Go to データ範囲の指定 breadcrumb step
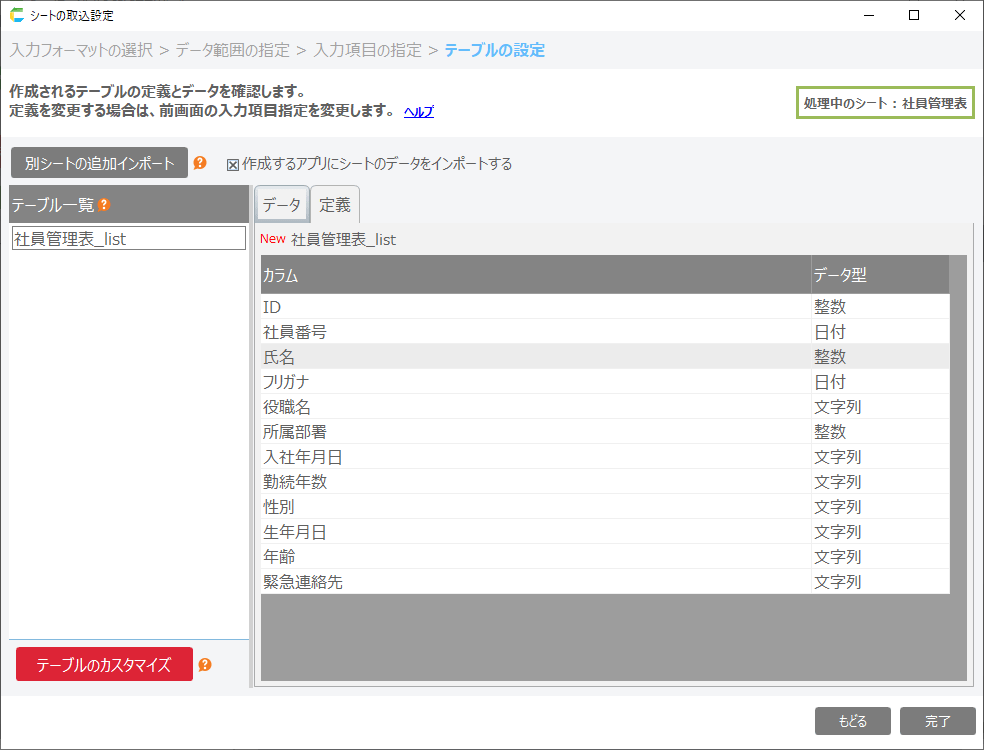The width and height of the screenshot is (984, 750). 232,50
